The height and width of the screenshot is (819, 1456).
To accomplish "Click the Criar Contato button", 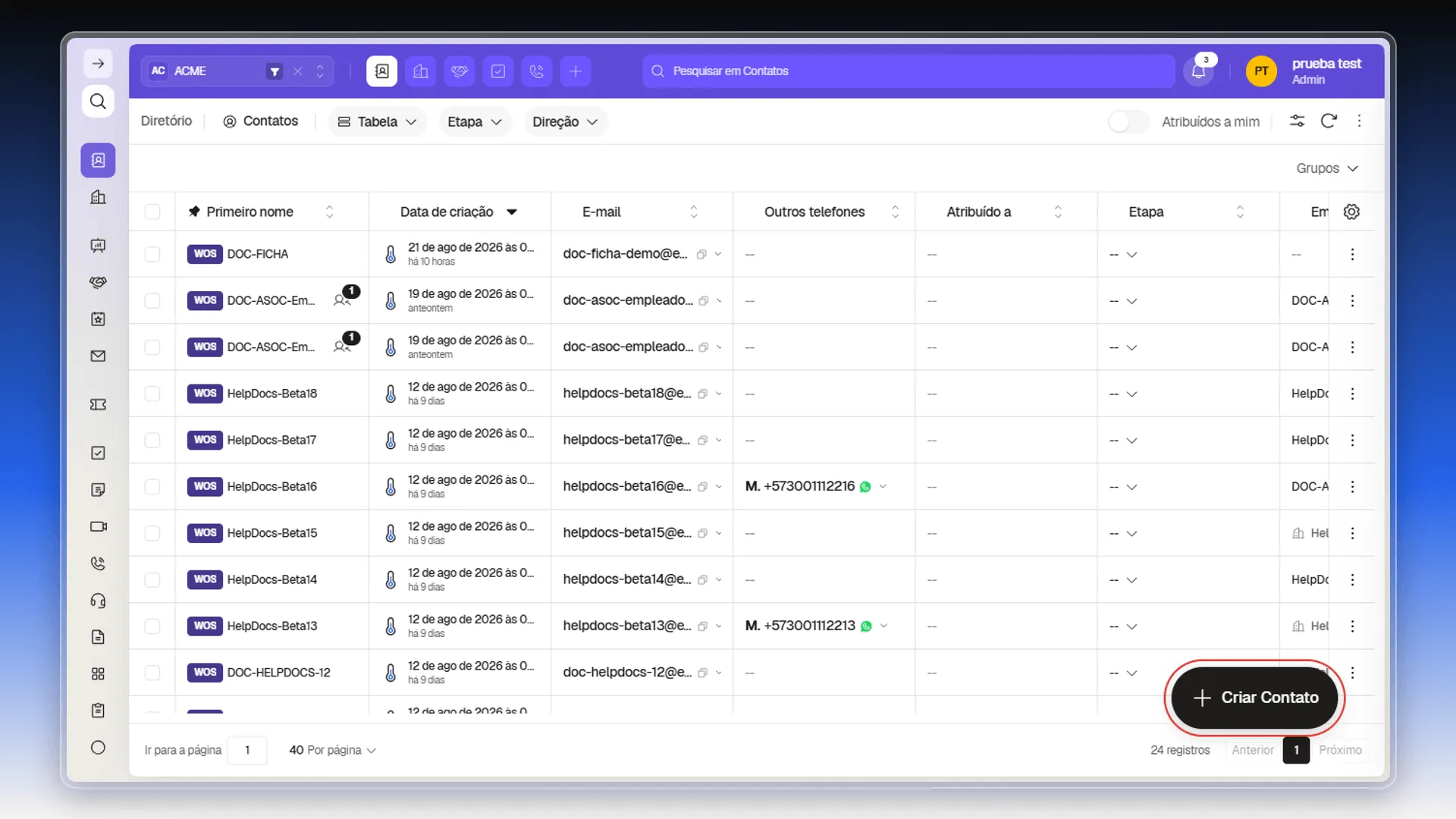I will coord(1254,698).
